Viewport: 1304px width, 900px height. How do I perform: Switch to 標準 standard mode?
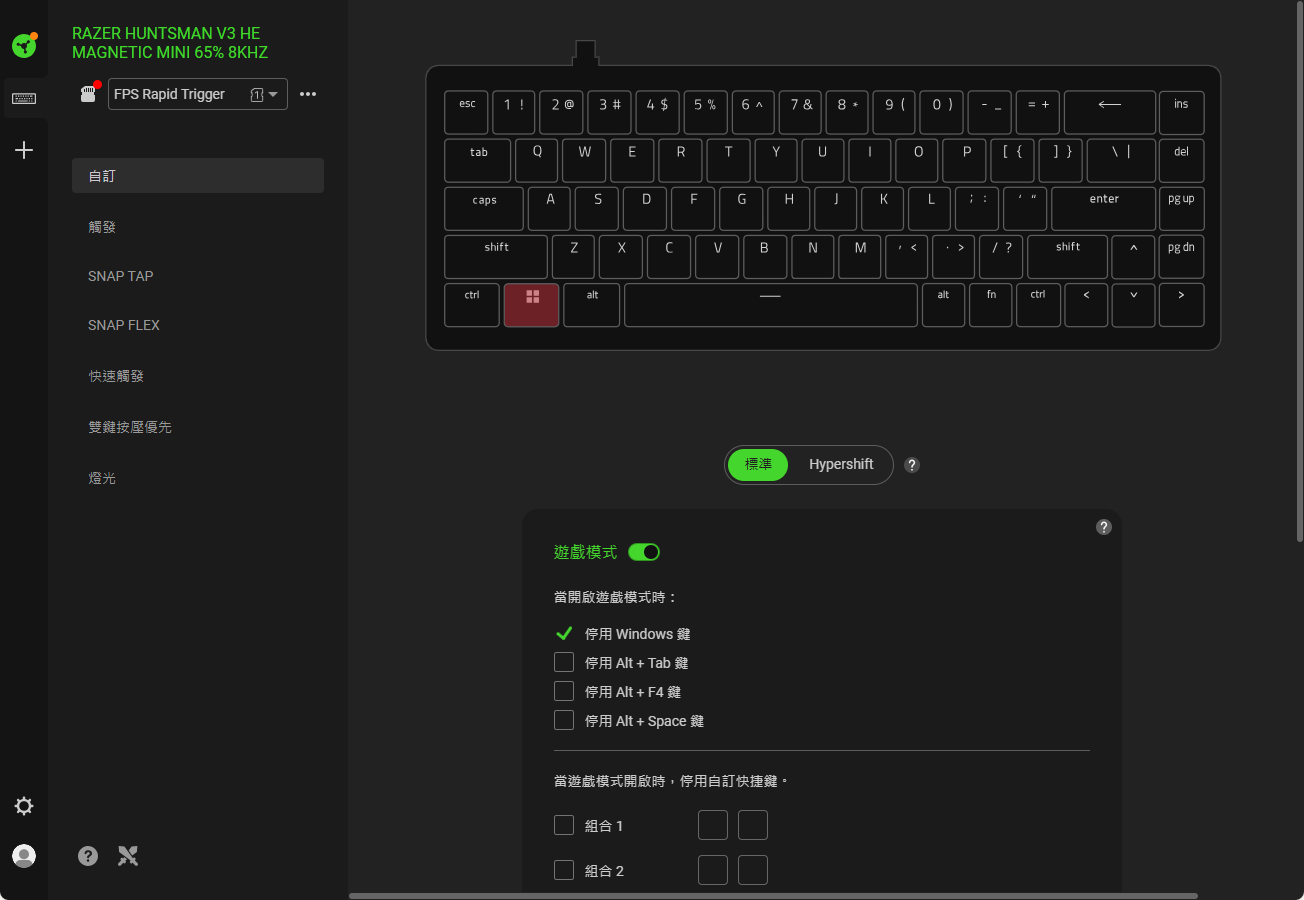(x=758, y=465)
